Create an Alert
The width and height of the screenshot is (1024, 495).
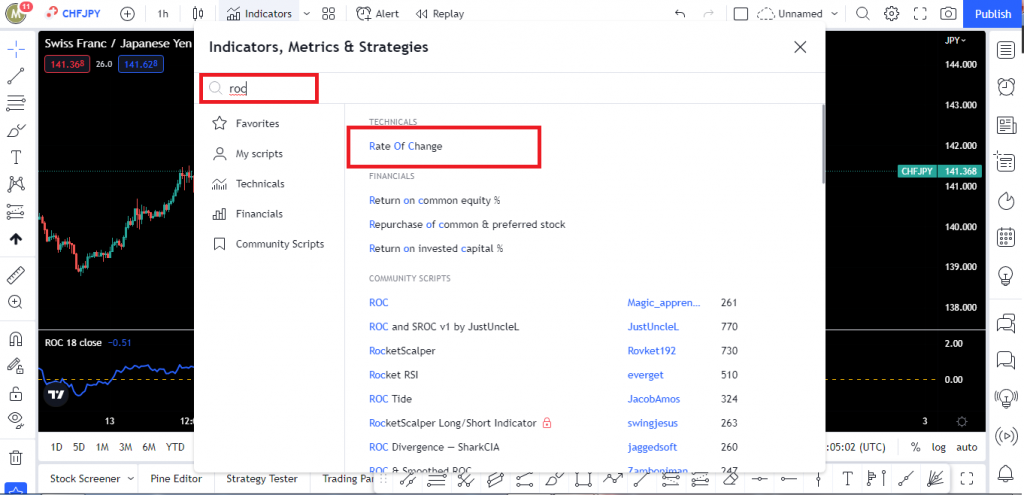point(377,14)
